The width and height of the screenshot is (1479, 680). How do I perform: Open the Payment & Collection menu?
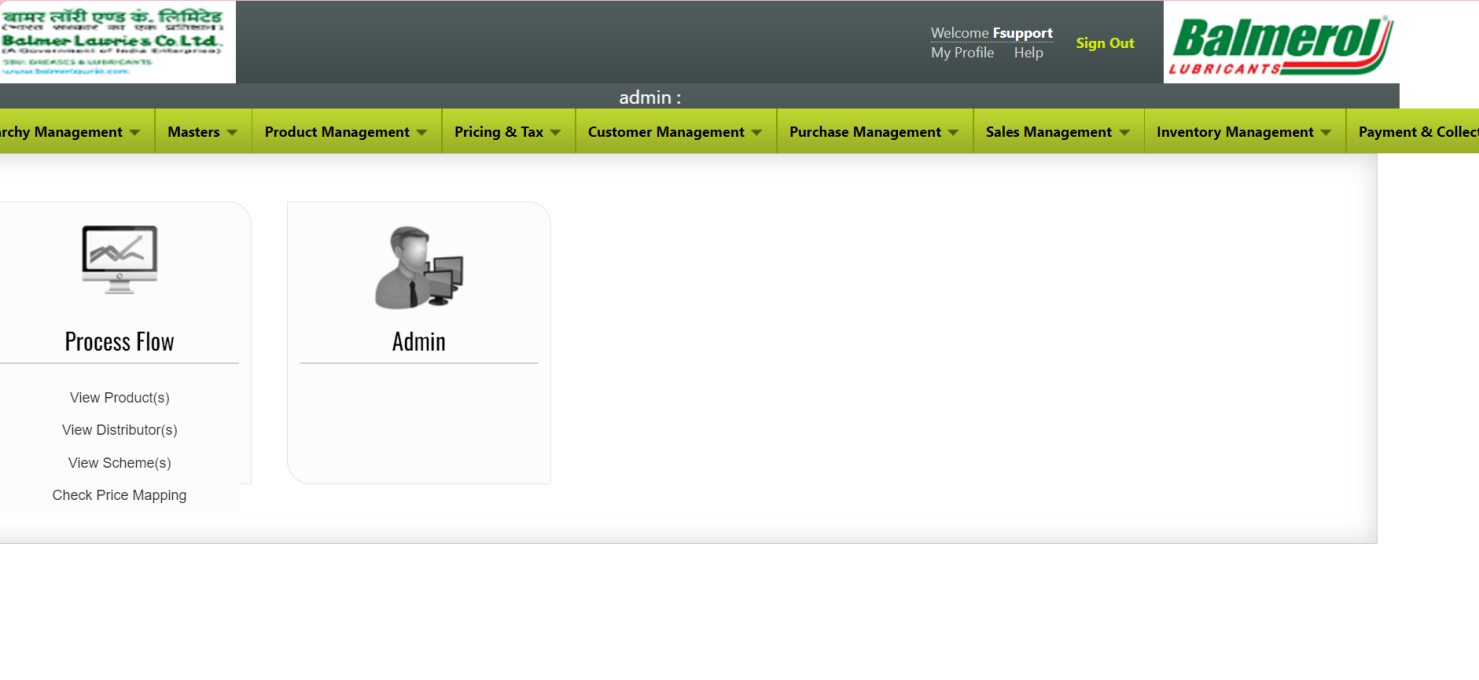(1413, 132)
